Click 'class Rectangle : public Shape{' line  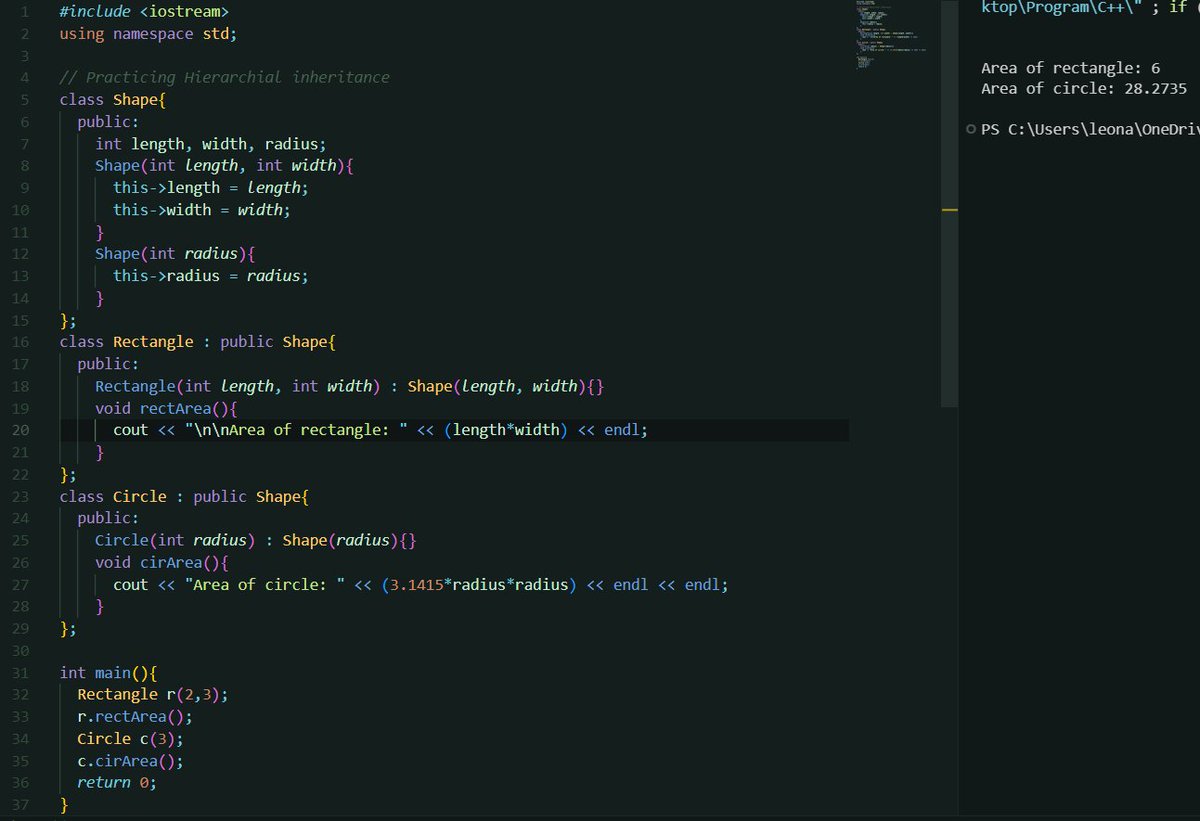click(x=197, y=342)
